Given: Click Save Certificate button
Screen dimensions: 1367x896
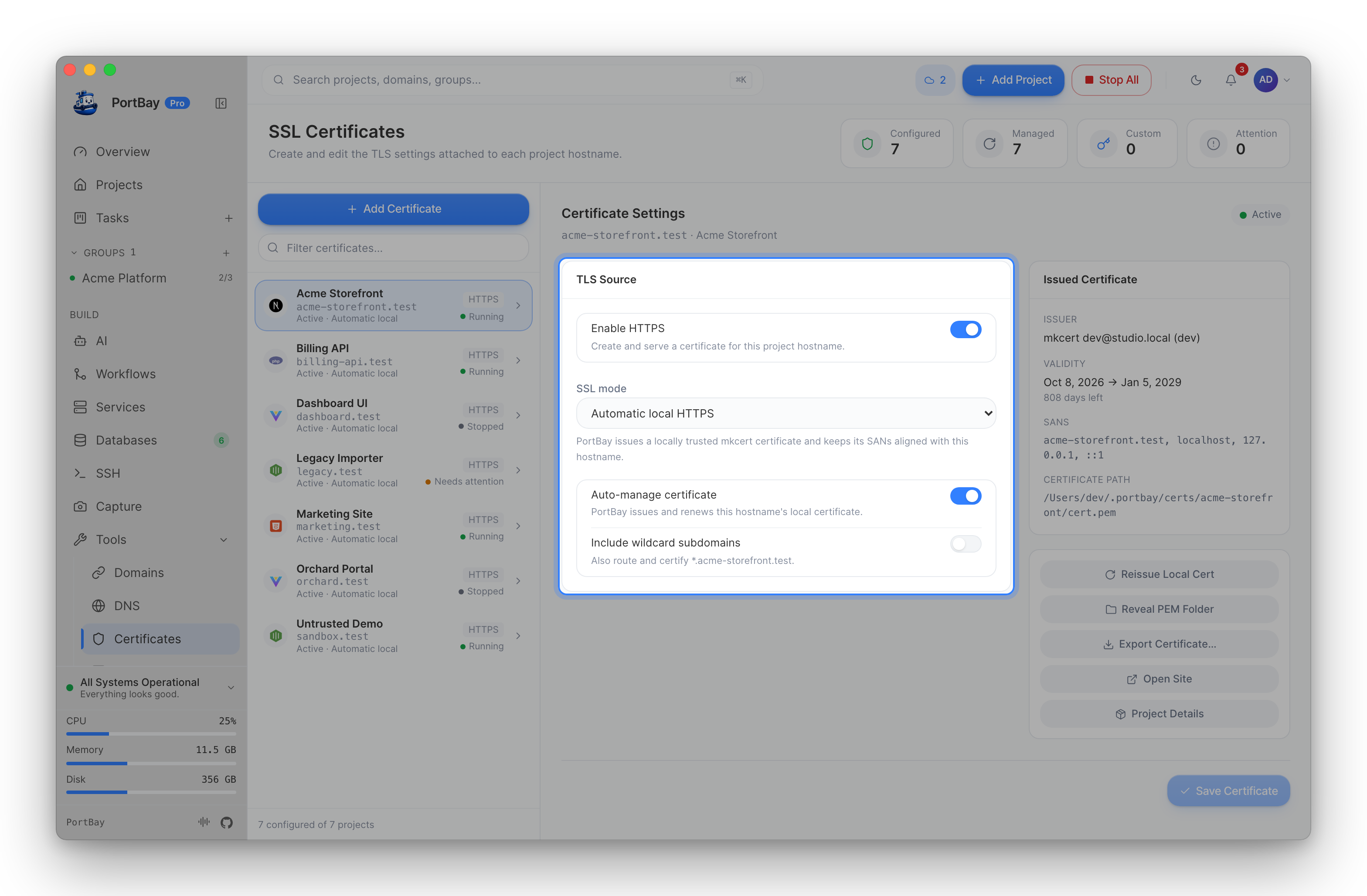Looking at the screenshot, I should point(1228,791).
